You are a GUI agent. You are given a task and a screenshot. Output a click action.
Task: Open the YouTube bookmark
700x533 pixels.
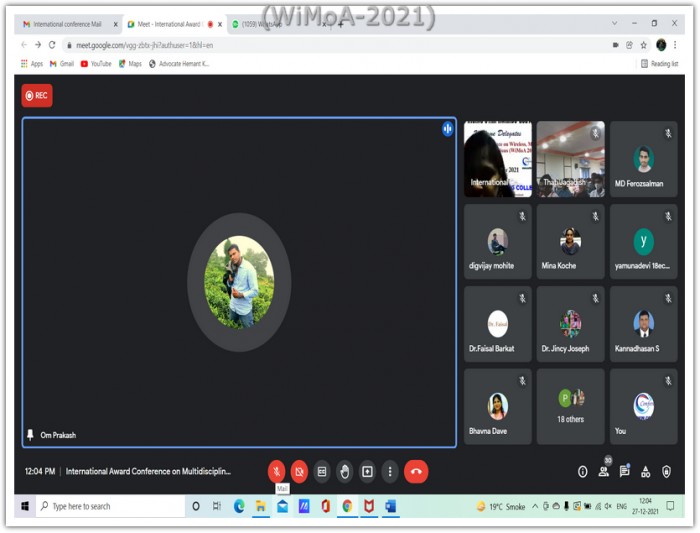(96, 64)
